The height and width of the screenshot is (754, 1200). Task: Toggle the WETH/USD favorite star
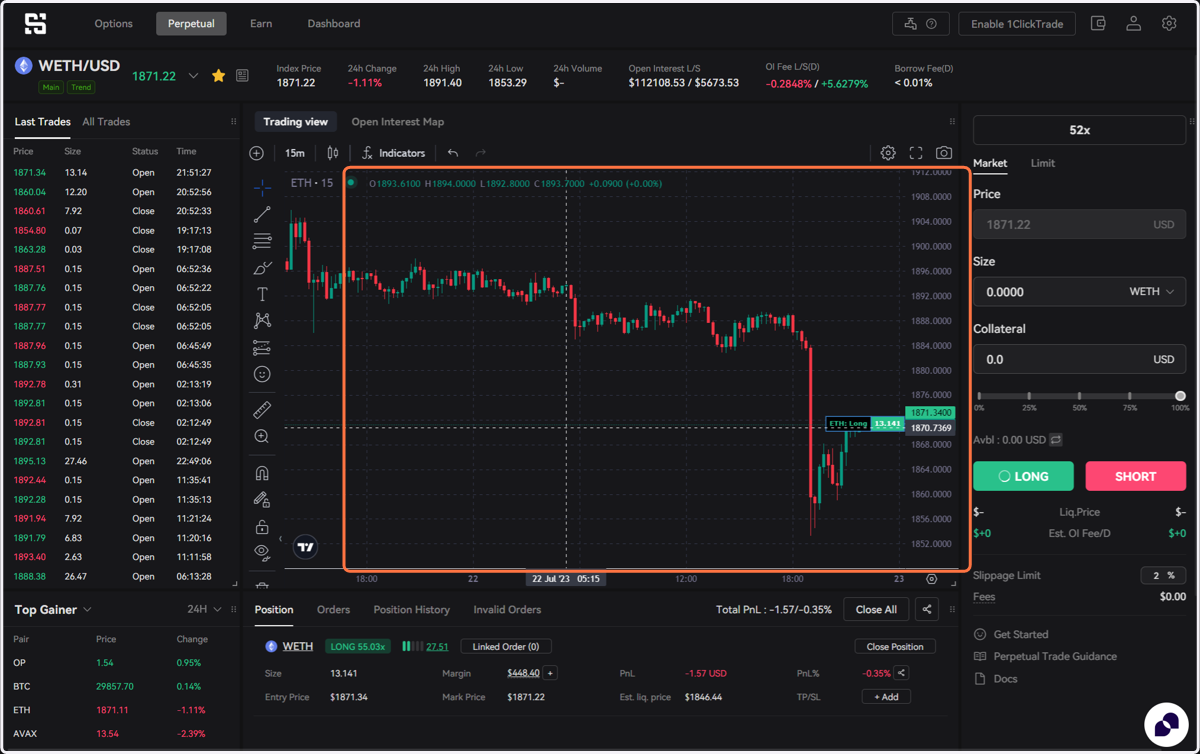point(218,76)
